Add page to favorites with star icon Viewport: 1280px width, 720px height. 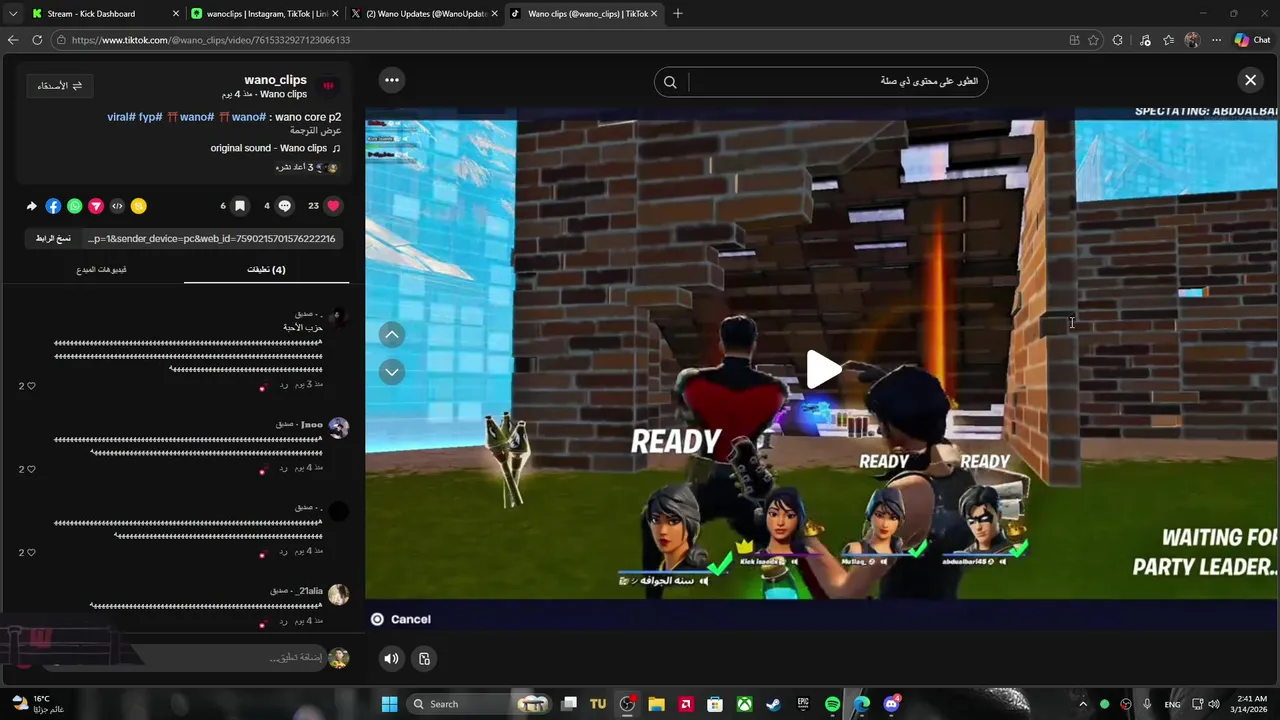(x=1094, y=40)
